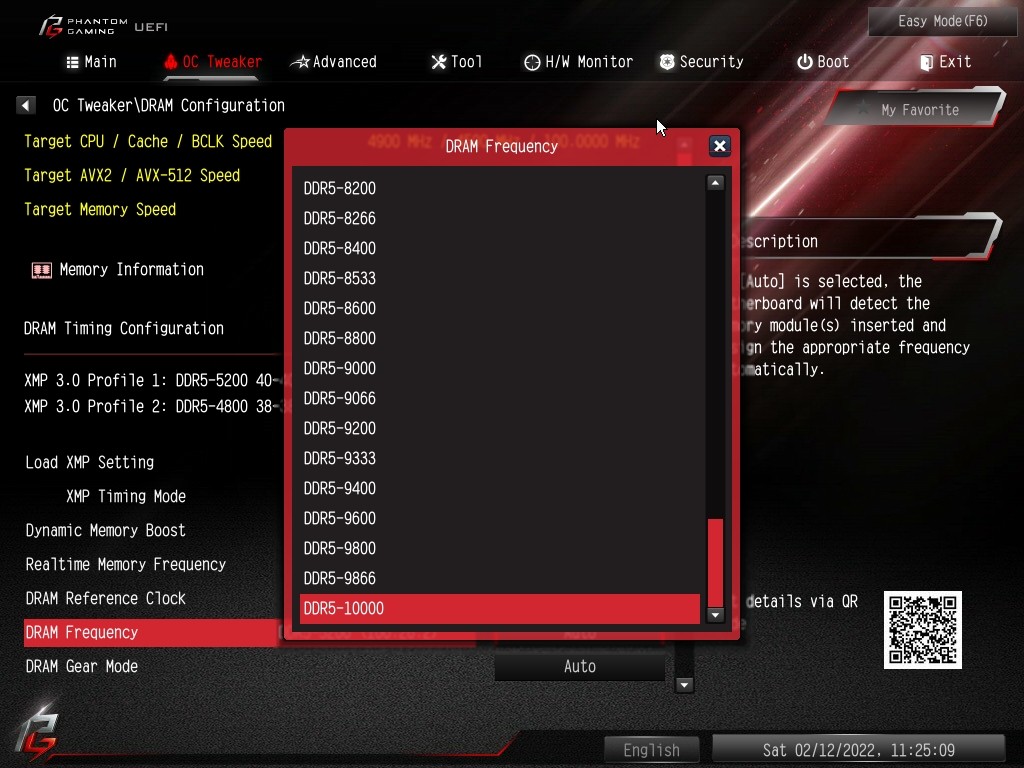This screenshot has width=1024, height=768.
Task: Click the settings page scroll down arrow
Action: [x=684, y=684]
